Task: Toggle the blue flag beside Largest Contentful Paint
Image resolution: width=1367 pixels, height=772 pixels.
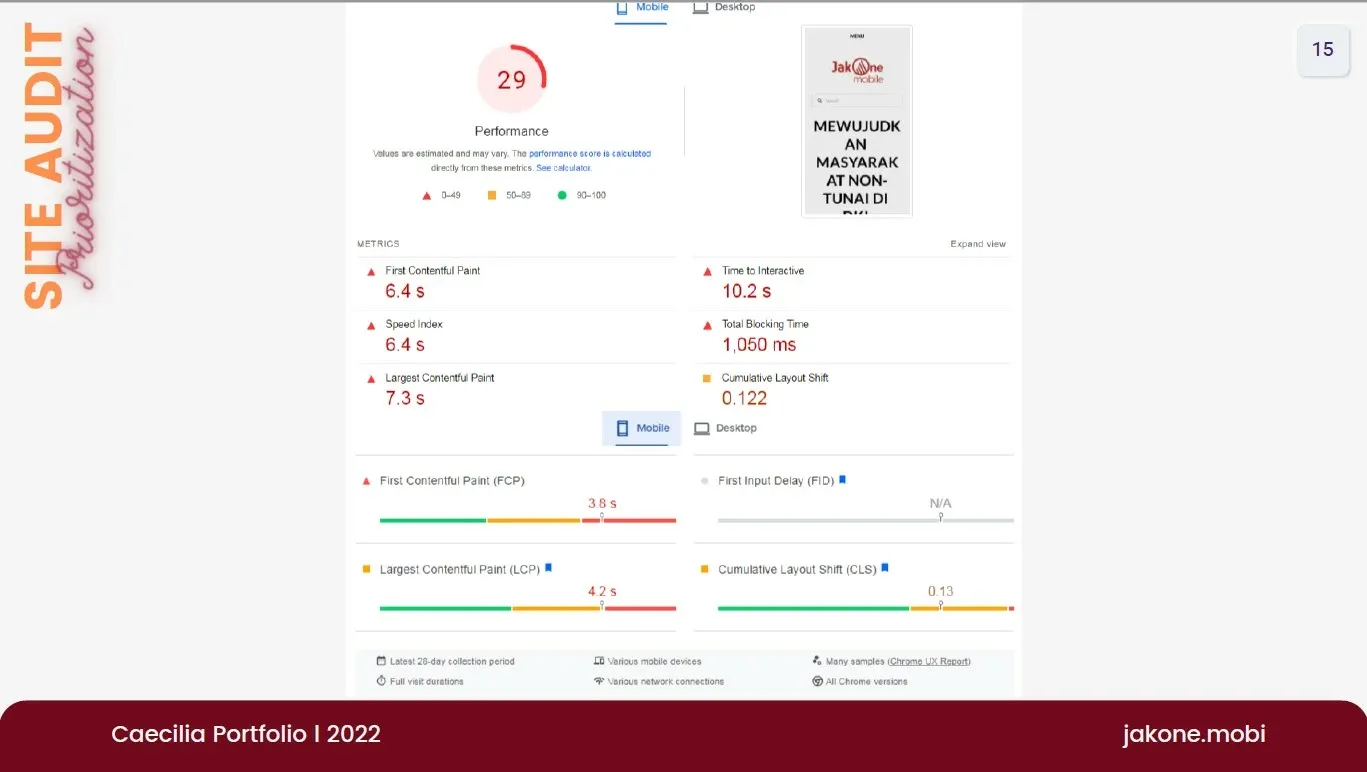Action: click(x=548, y=567)
